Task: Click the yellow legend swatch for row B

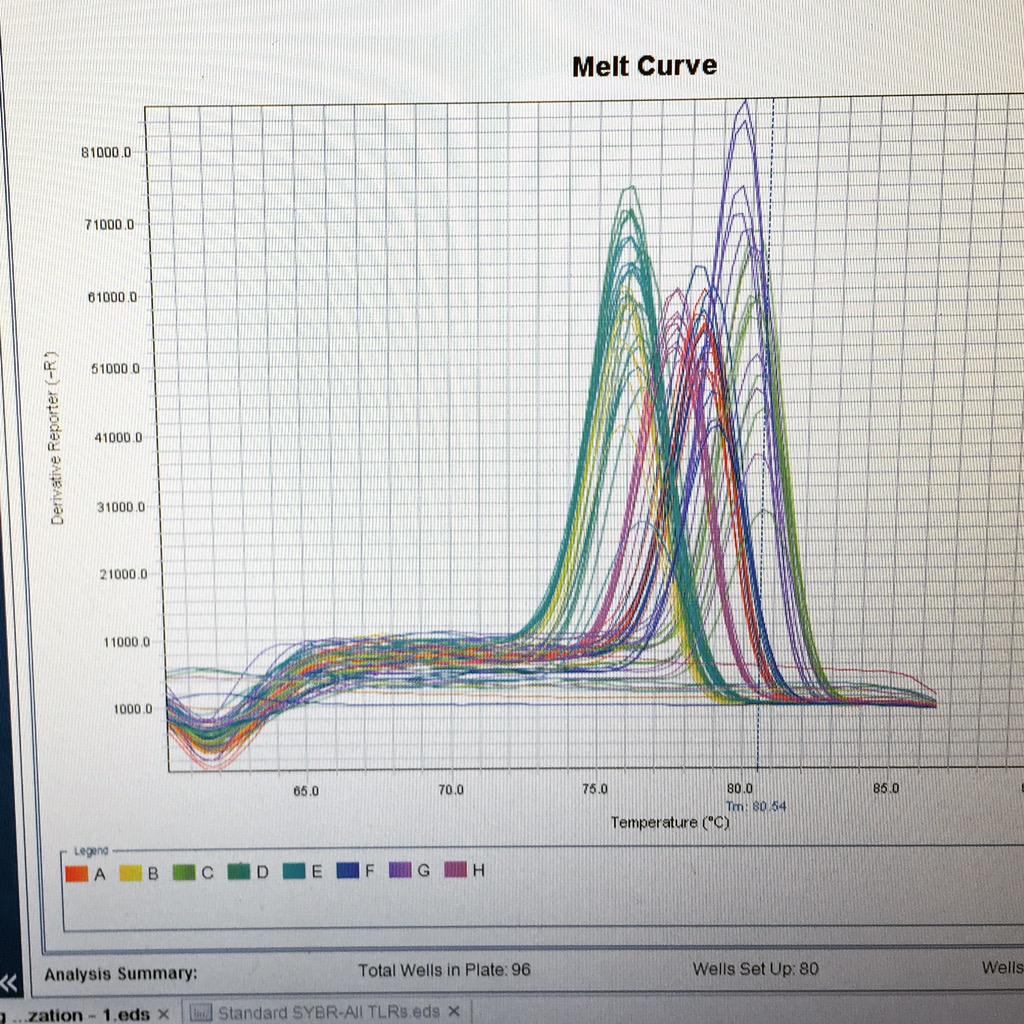Action: tap(131, 873)
